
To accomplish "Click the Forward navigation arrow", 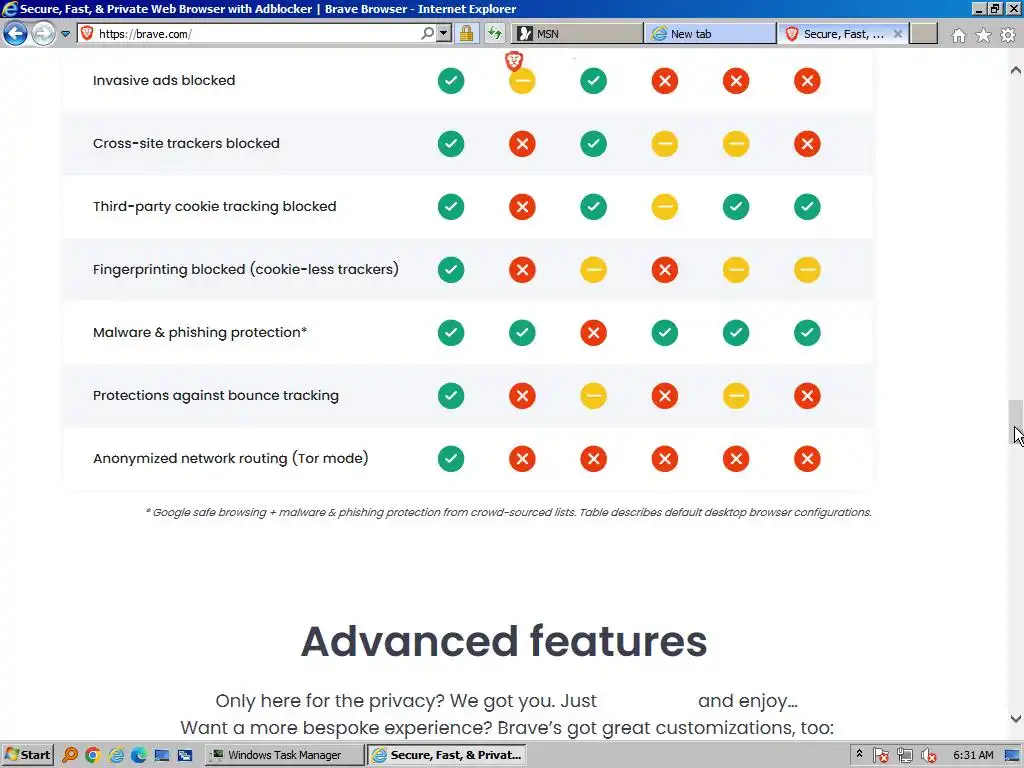I will 43,33.
